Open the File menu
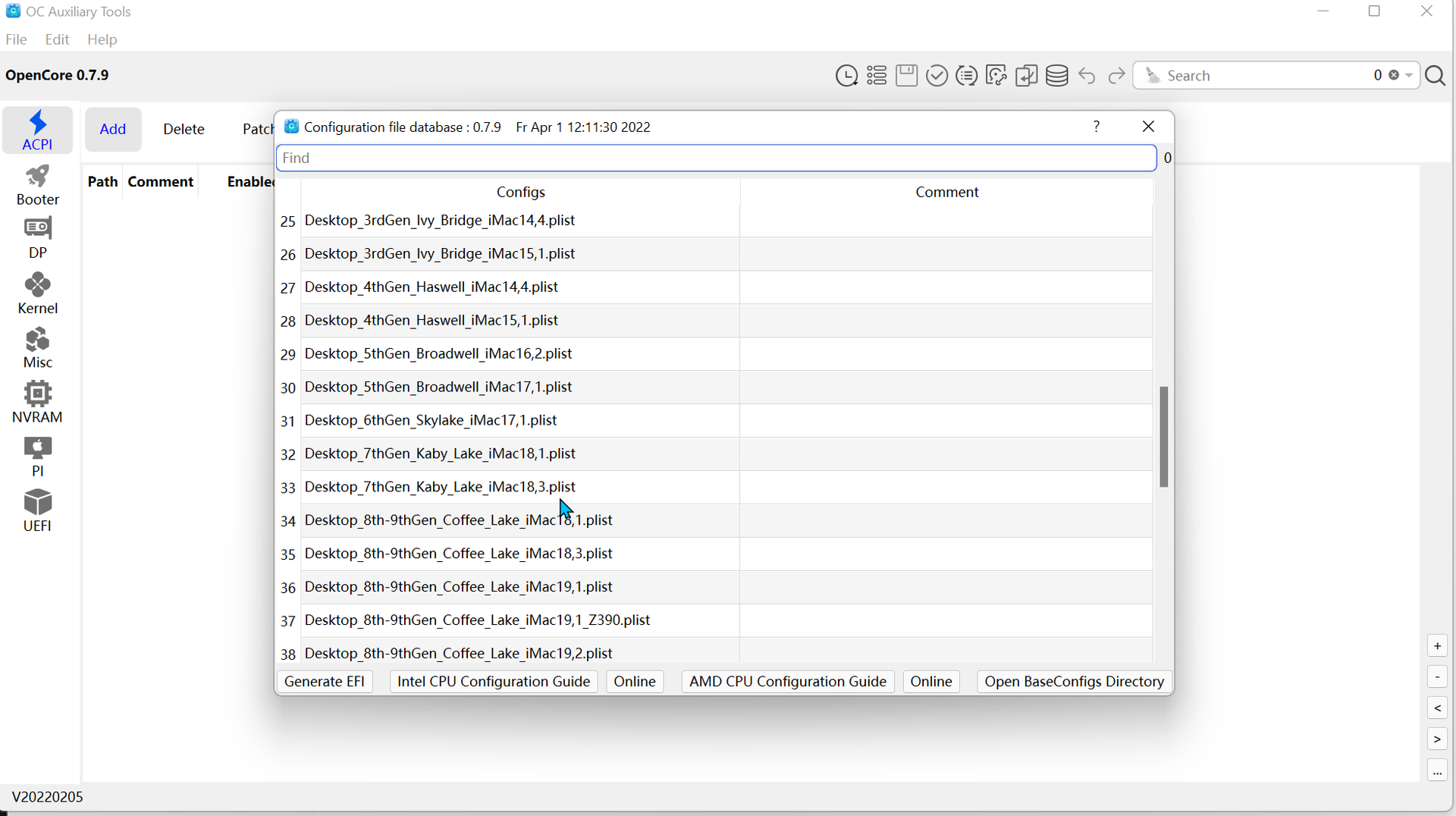This screenshot has width=1456, height=816. pyautogui.click(x=16, y=39)
